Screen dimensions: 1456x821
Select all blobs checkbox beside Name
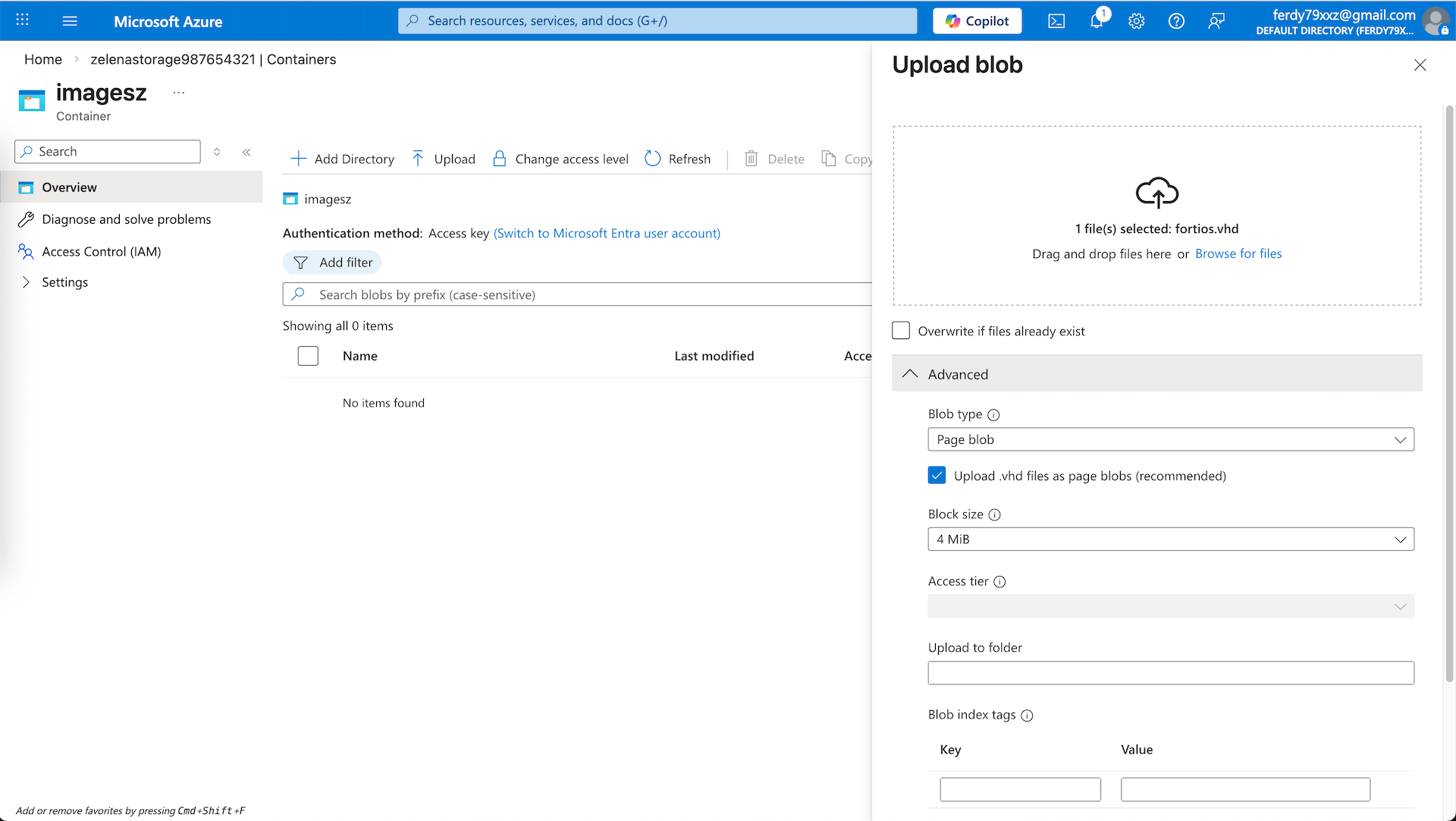tap(308, 356)
